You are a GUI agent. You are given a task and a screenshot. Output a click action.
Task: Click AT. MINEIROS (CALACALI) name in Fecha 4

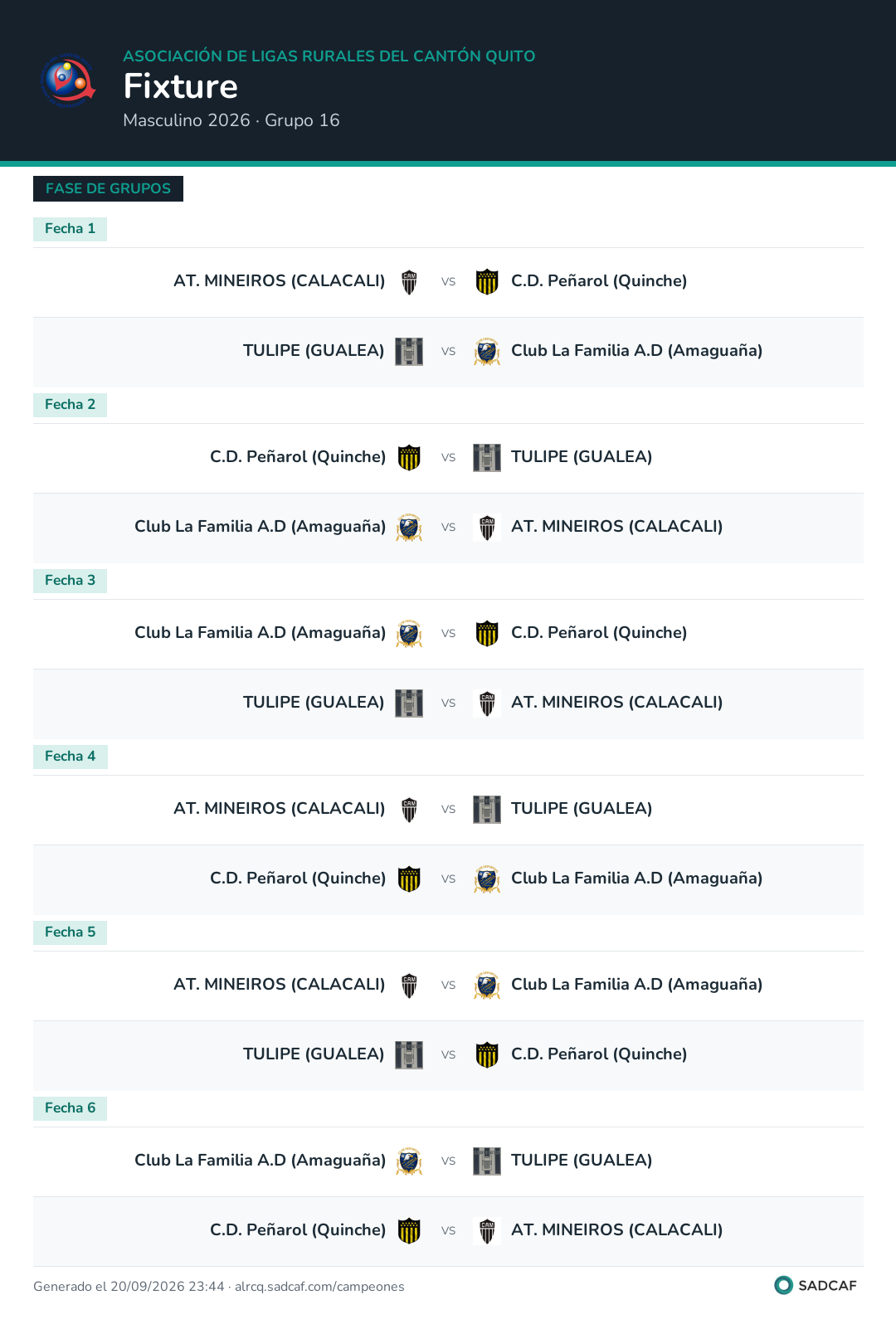[280, 809]
